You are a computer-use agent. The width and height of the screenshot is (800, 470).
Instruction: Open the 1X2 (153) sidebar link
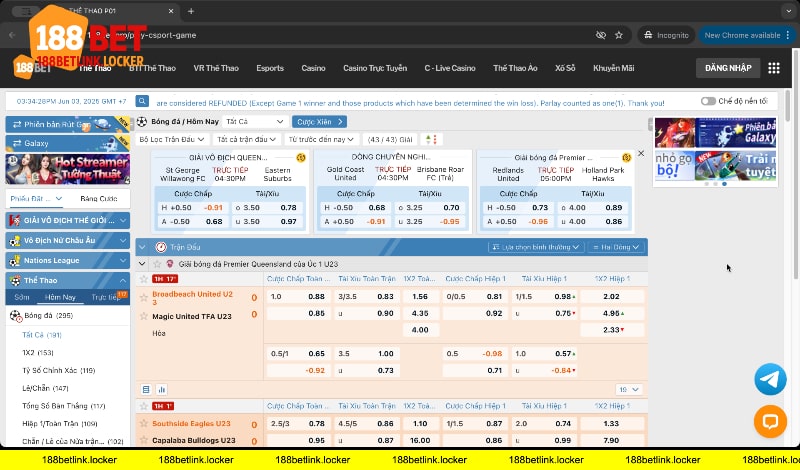point(38,353)
